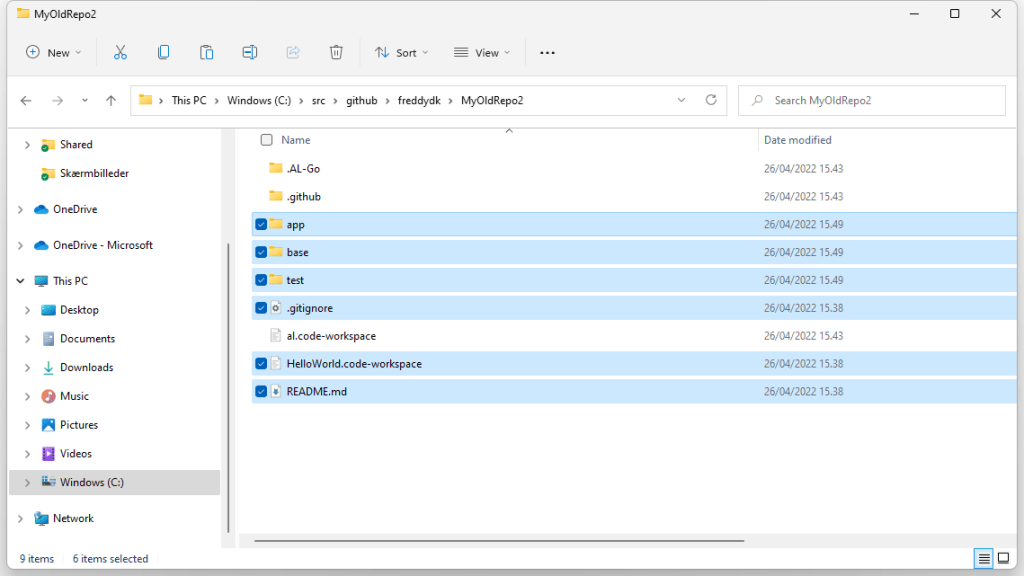
Task: Open the View menu
Action: pyautogui.click(x=481, y=52)
